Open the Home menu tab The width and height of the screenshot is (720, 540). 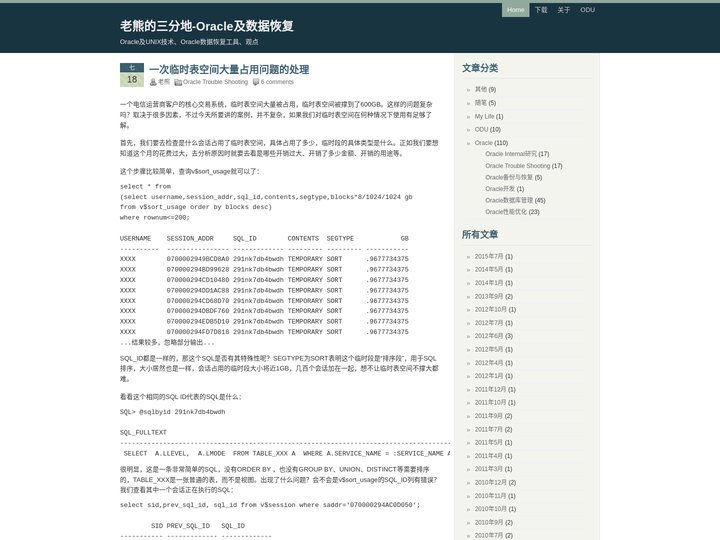point(515,10)
